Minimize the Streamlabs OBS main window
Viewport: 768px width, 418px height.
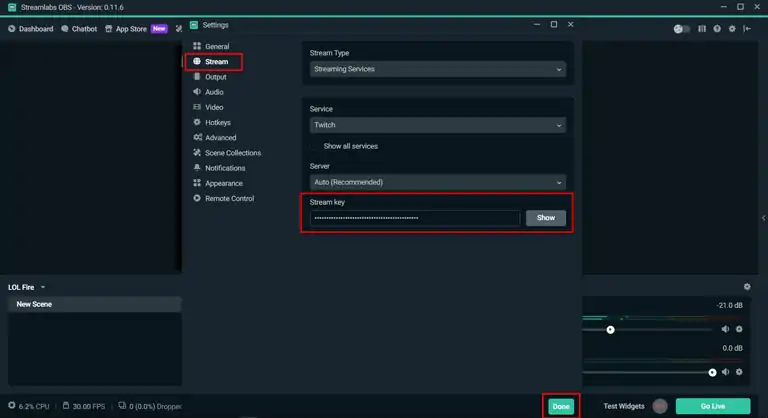click(x=723, y=7)
